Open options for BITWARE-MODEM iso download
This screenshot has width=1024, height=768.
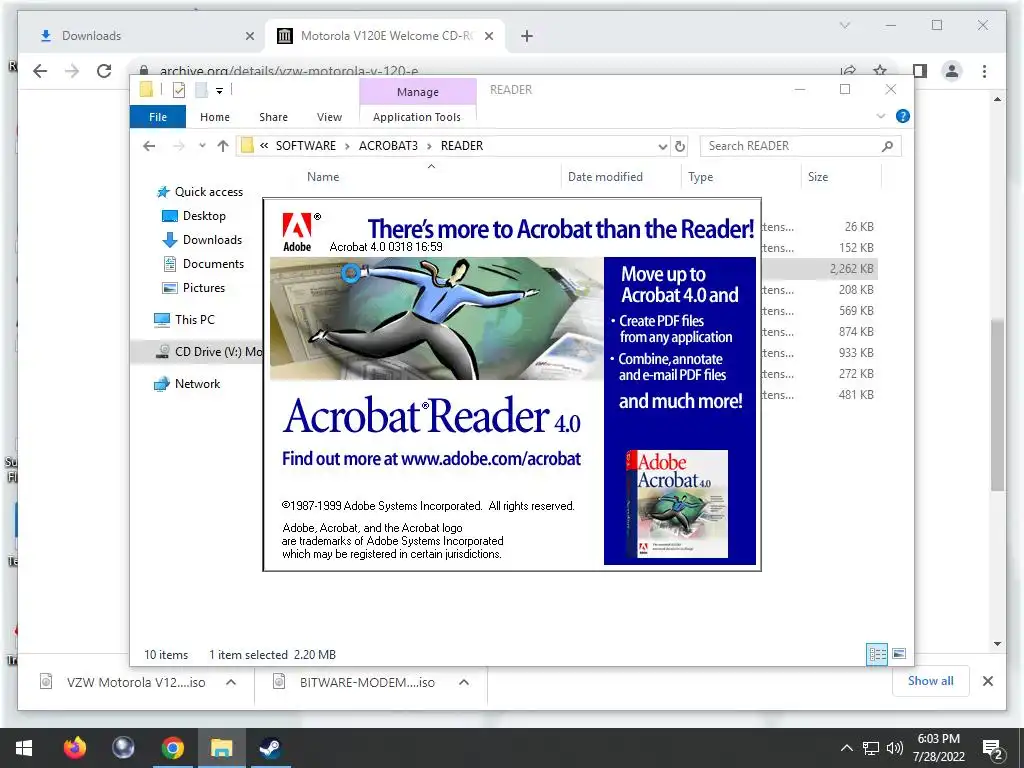pos(464,682)
